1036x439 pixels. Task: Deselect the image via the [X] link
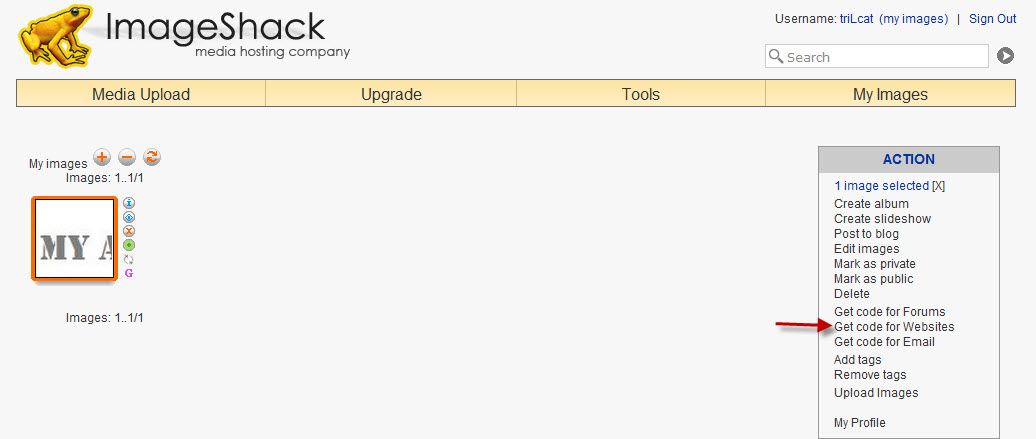[937, 186]
